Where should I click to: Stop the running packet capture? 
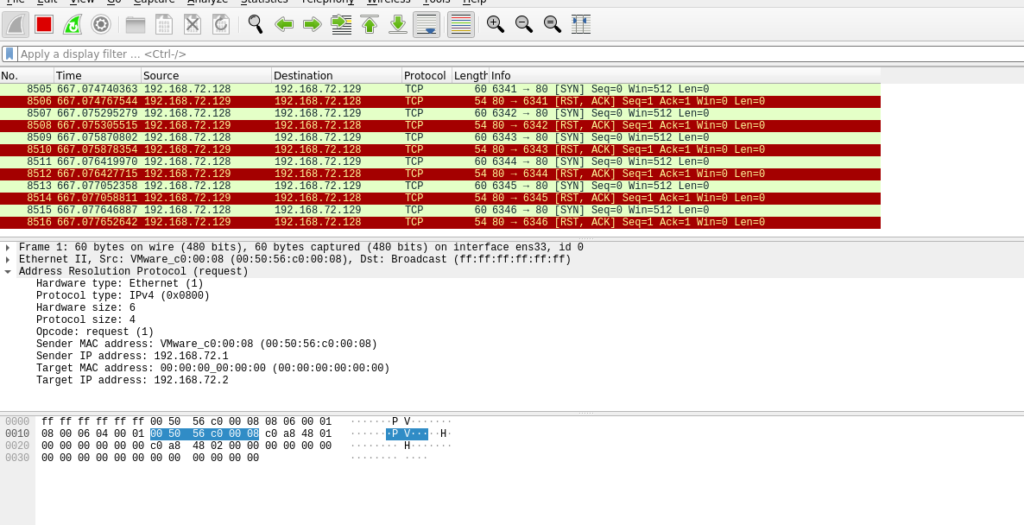[x=44, y=24]
